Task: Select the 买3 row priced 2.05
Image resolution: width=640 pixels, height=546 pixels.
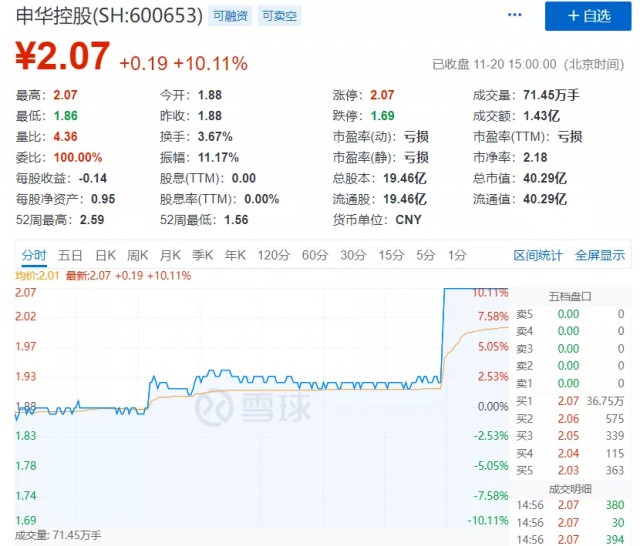Action: pos(570,436)
